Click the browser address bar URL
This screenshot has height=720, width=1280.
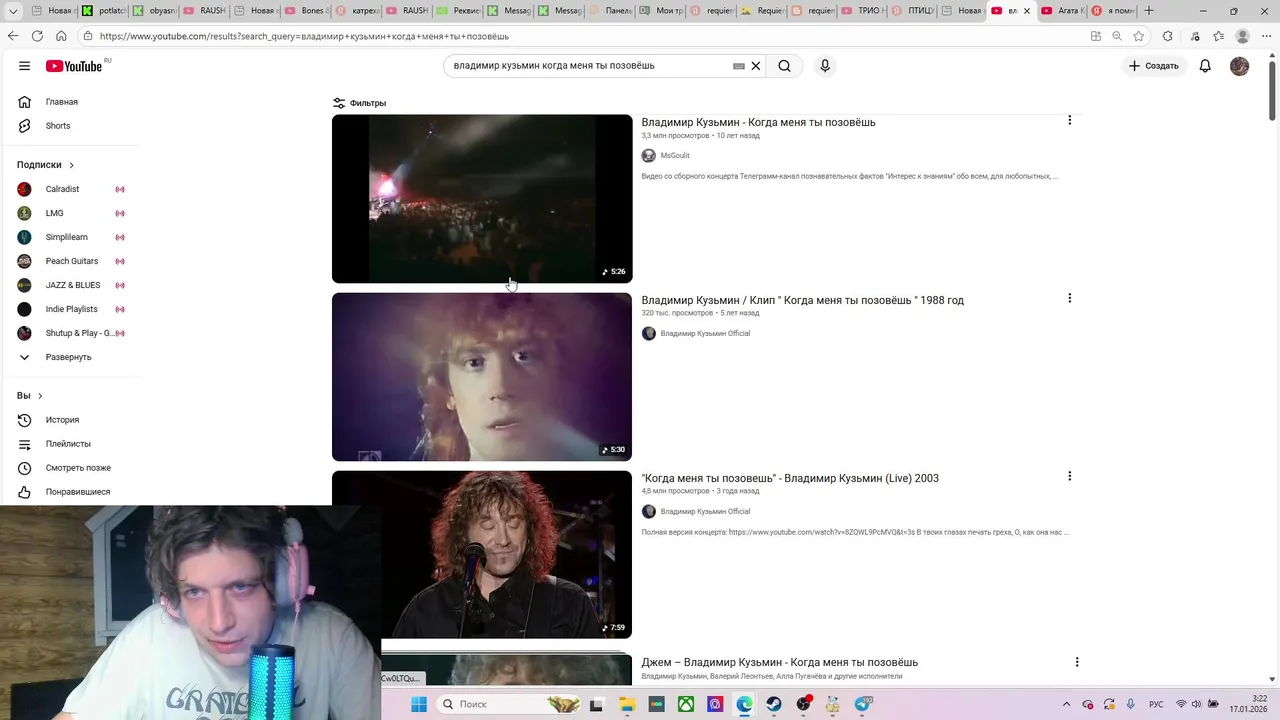pyautogui.click(x=304, y=36)
